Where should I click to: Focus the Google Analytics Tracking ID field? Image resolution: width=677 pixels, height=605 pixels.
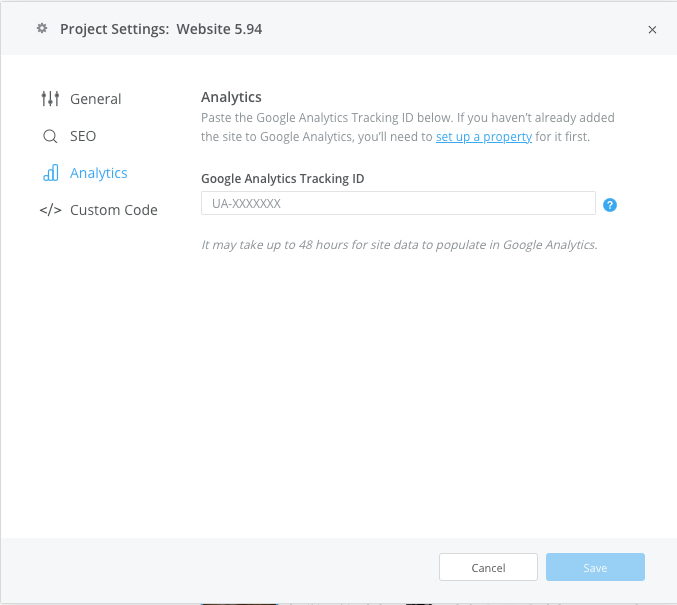pos(398,204)
